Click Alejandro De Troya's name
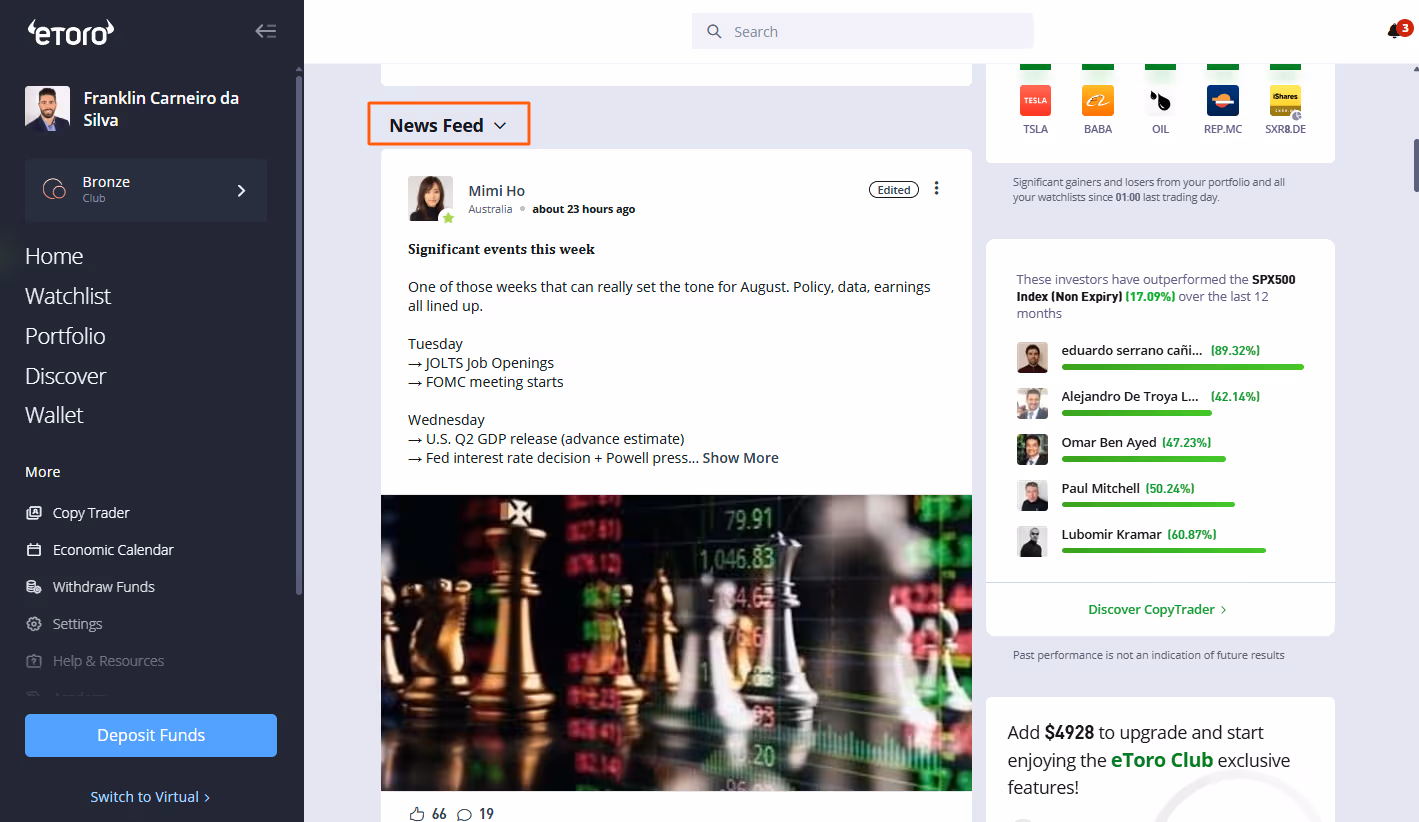 click(x=1130, y=396)
